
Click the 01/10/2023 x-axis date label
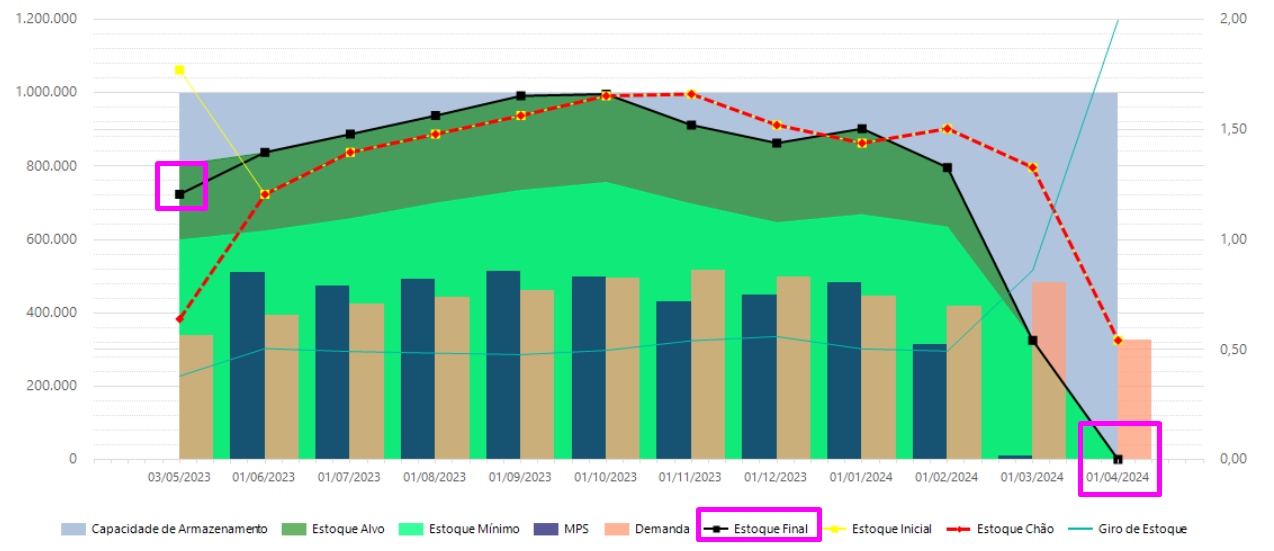pos(605,478)
